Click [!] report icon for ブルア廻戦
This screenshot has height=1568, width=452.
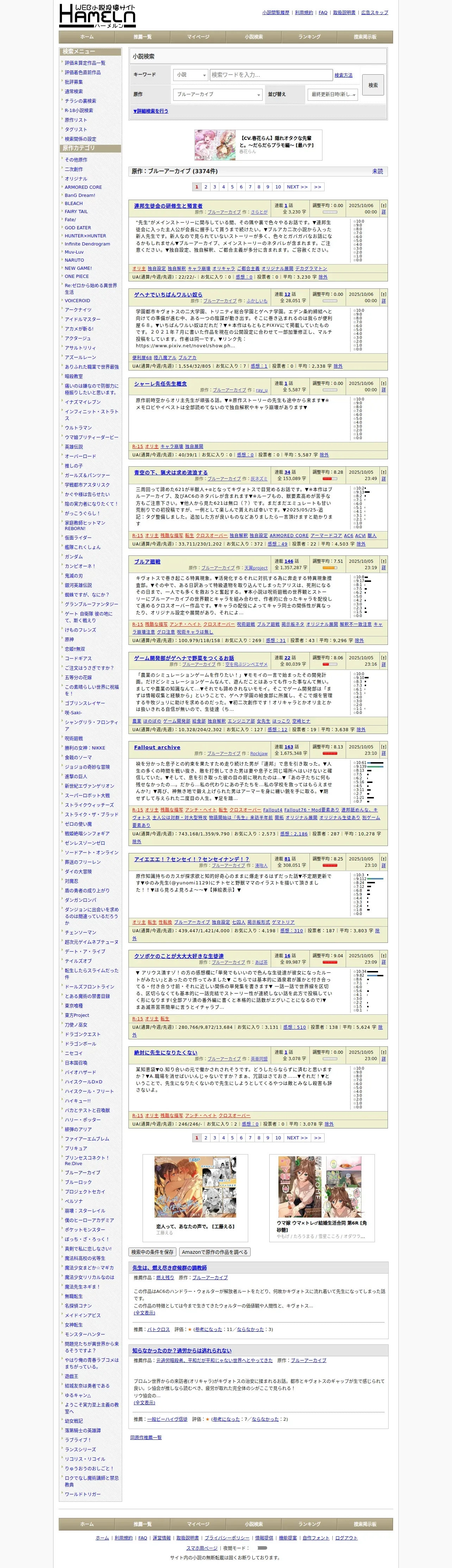point(383,561)
